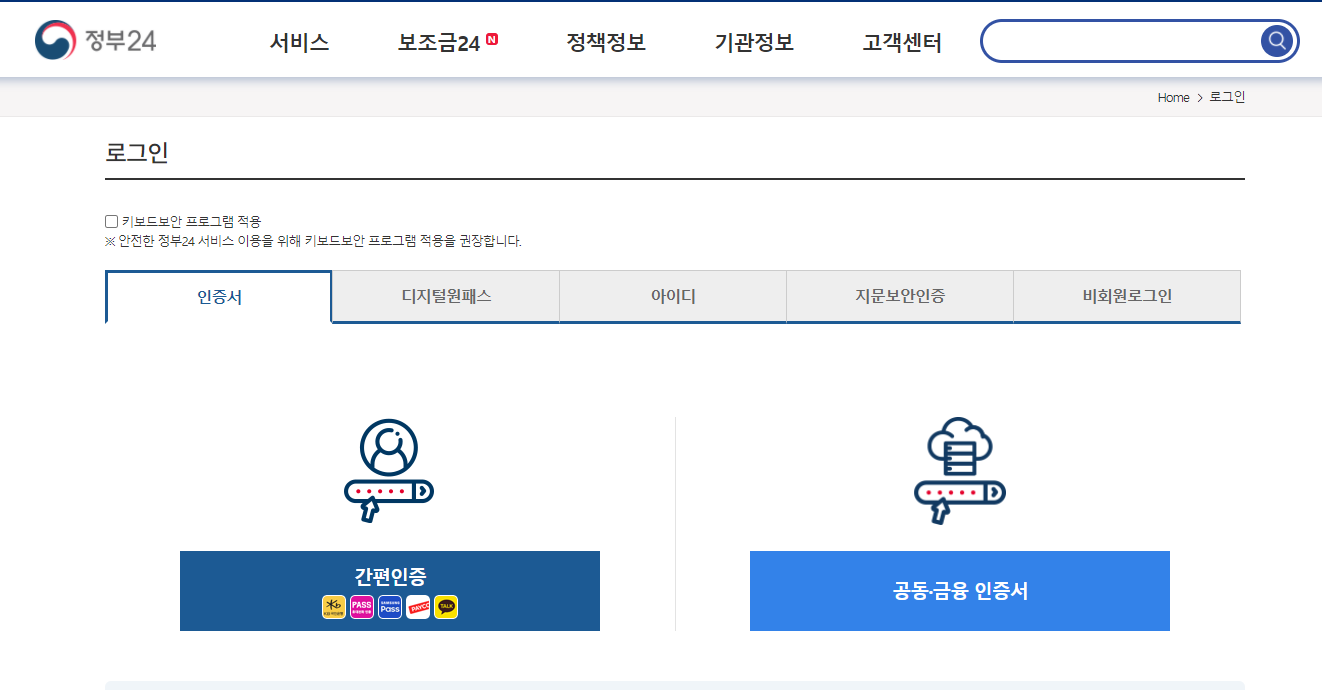Open the 정책정보 menu
1322x690 pixels.
606,42
